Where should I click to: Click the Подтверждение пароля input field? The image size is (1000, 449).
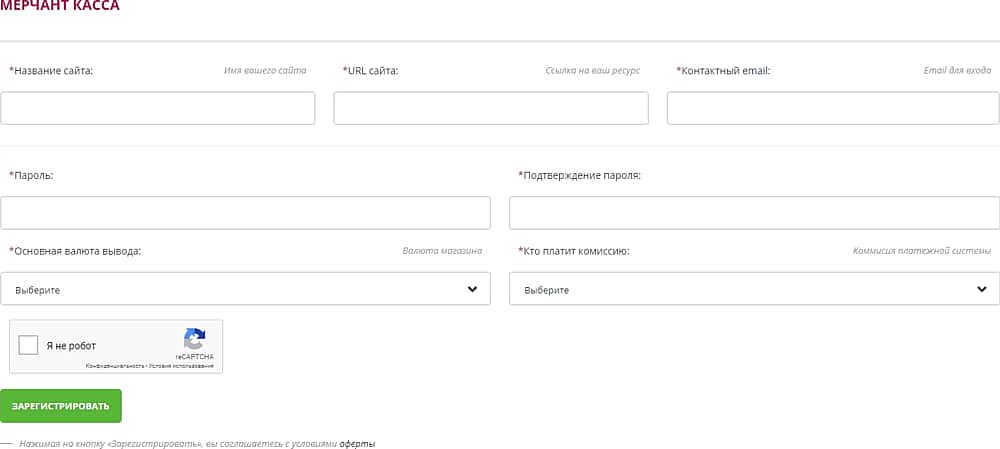pos(754,212)
